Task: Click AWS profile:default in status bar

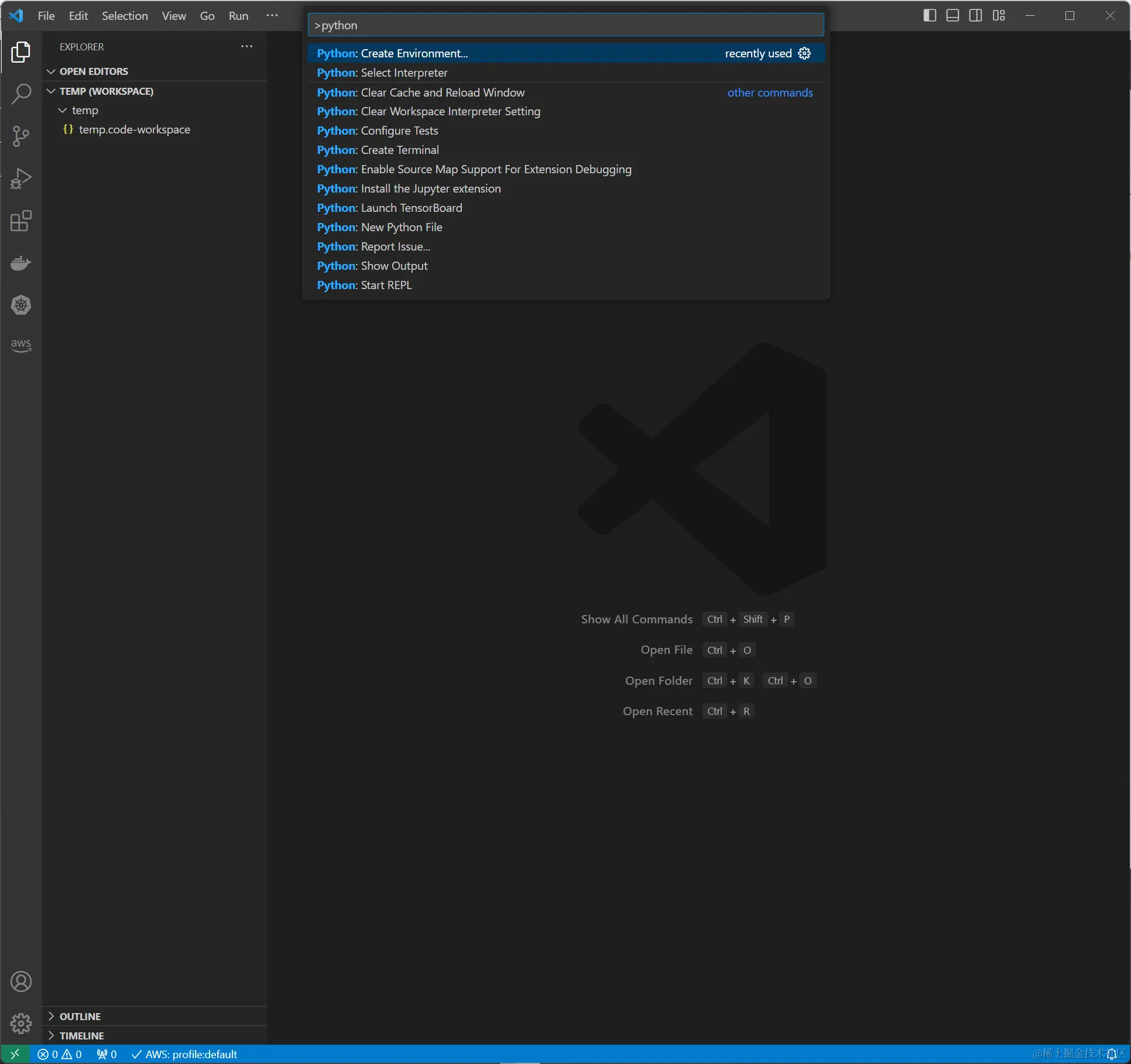Action: [185, 1054]
